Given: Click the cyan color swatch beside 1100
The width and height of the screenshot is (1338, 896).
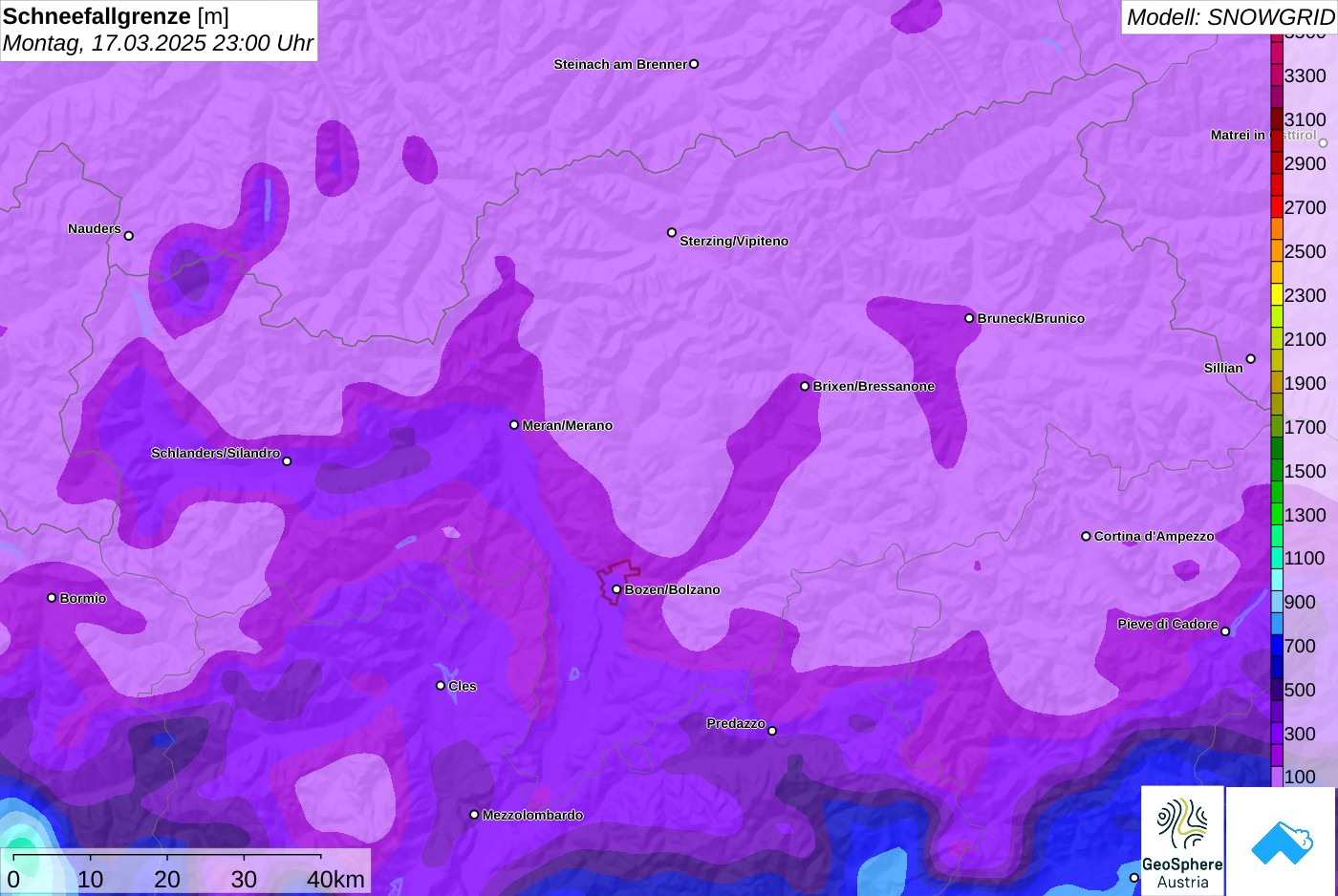Looking at the screenshot, I should point(1277,558).
